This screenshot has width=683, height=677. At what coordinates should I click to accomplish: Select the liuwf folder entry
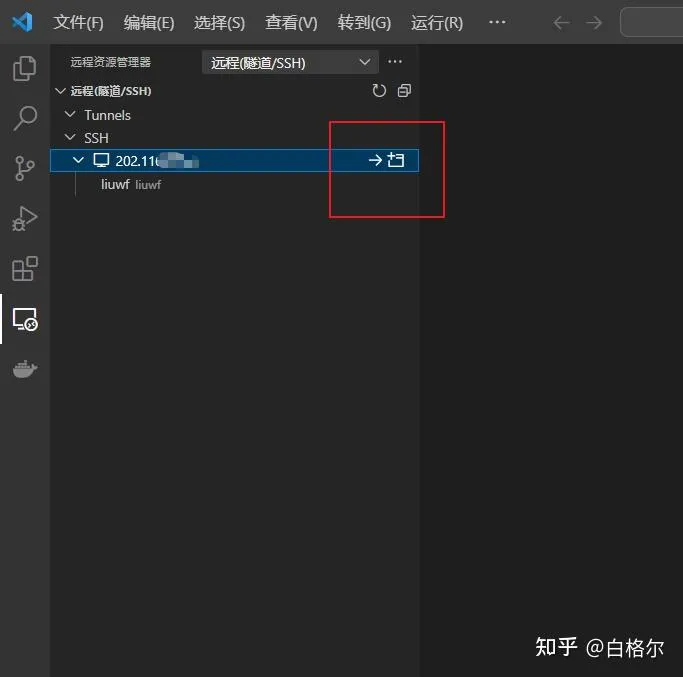coord(116,184)
